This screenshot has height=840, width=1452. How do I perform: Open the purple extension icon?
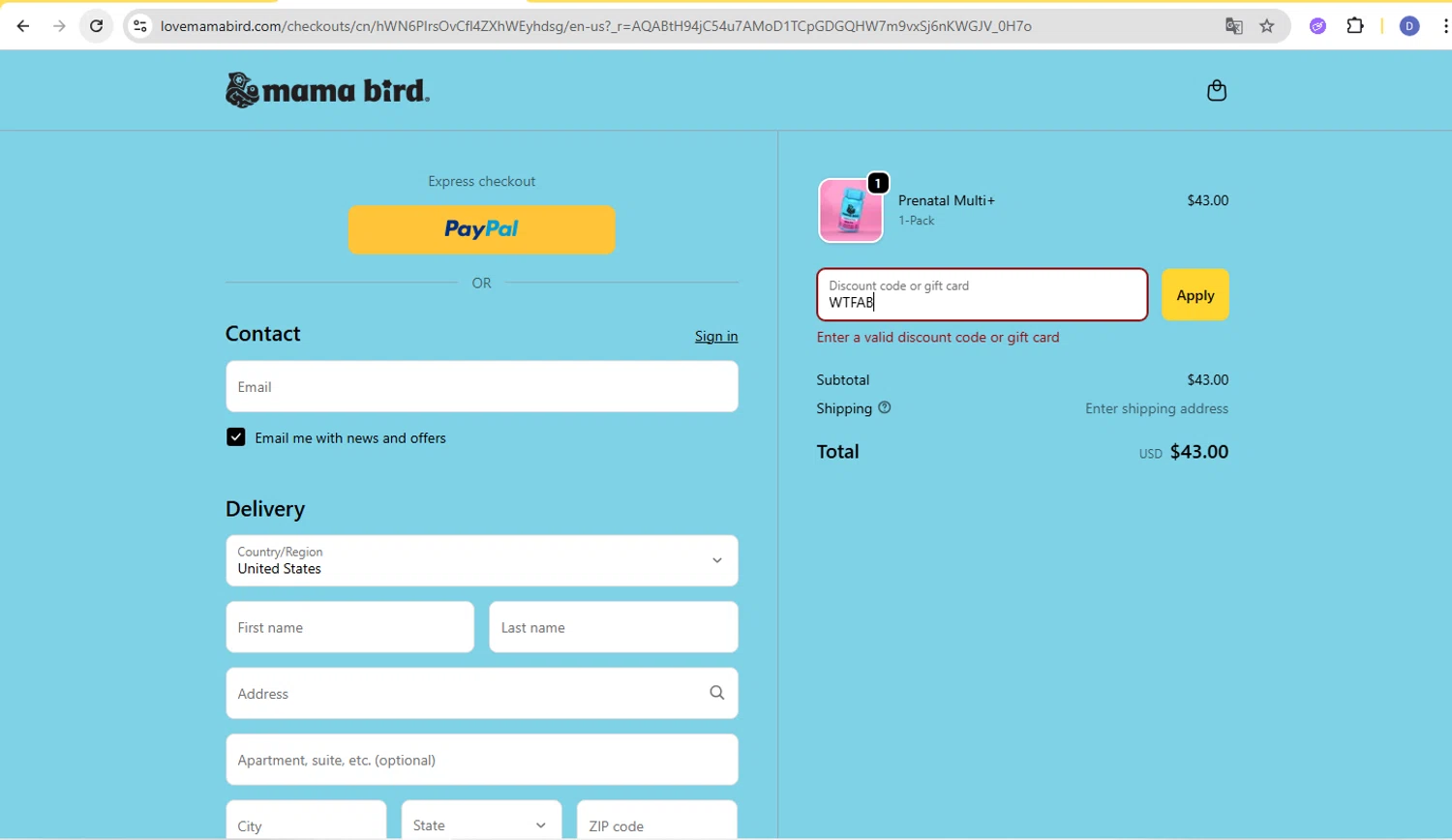1317,26
